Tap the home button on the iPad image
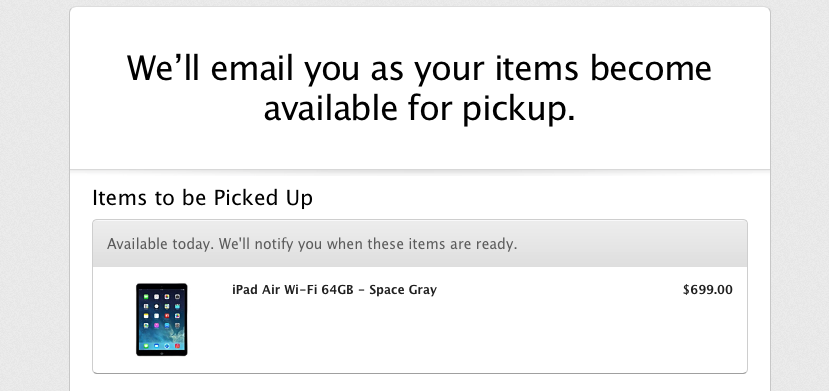 tap(162, 352)
